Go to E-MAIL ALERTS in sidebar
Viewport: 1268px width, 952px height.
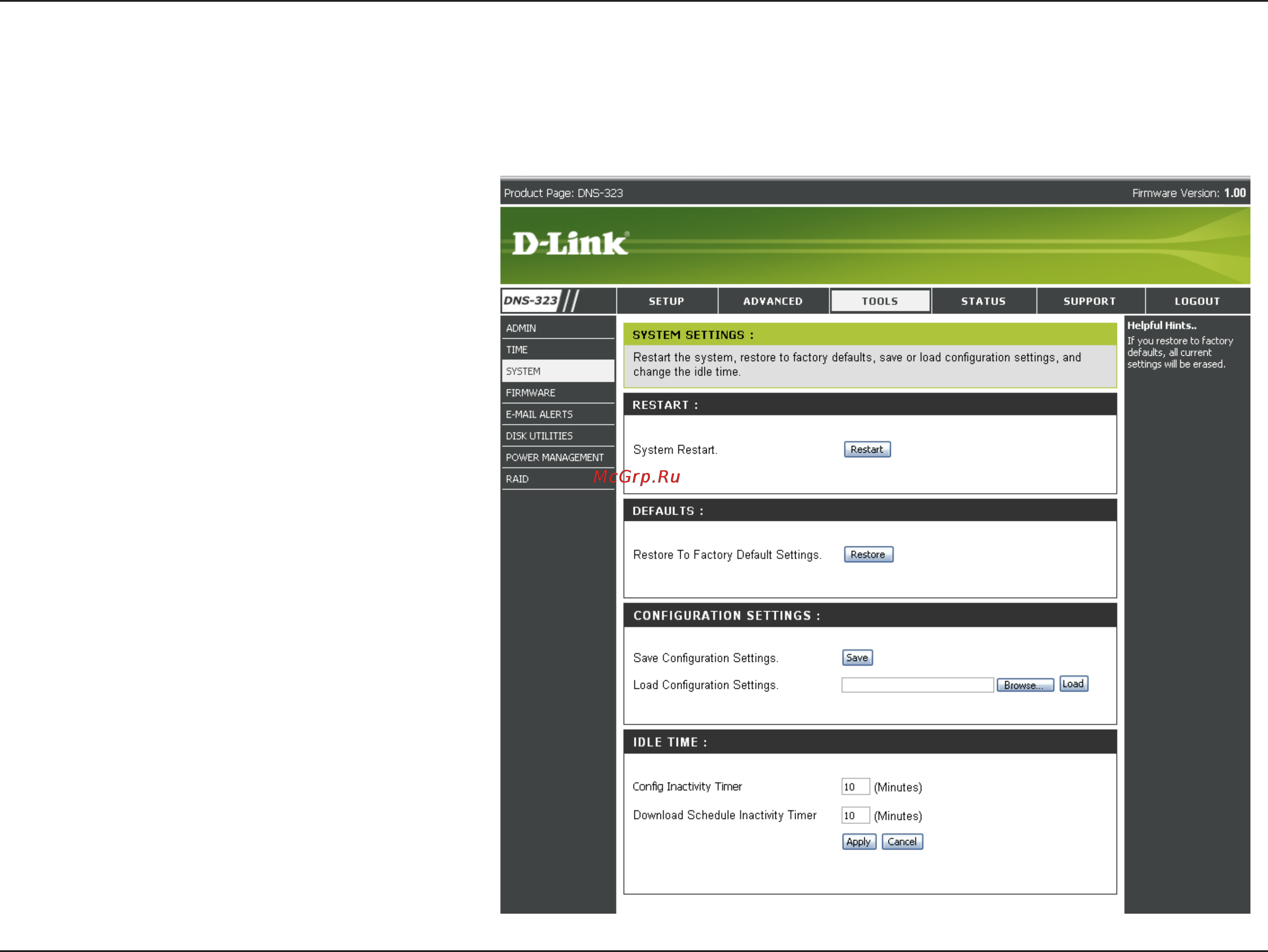coord(558,414)
